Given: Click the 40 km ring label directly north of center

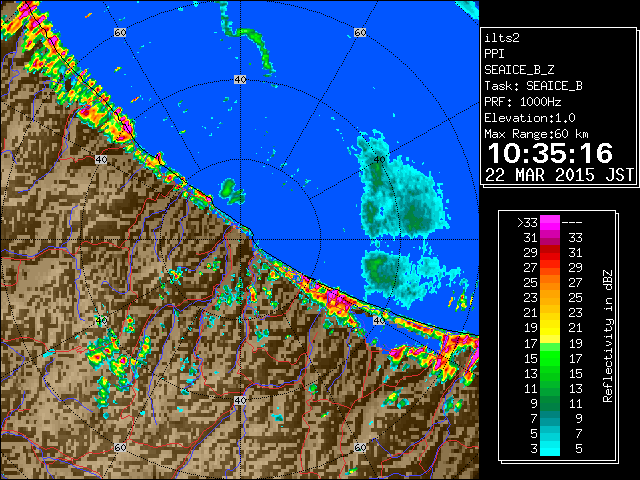Looking at the screenshot, I should [x=240, y=80].
